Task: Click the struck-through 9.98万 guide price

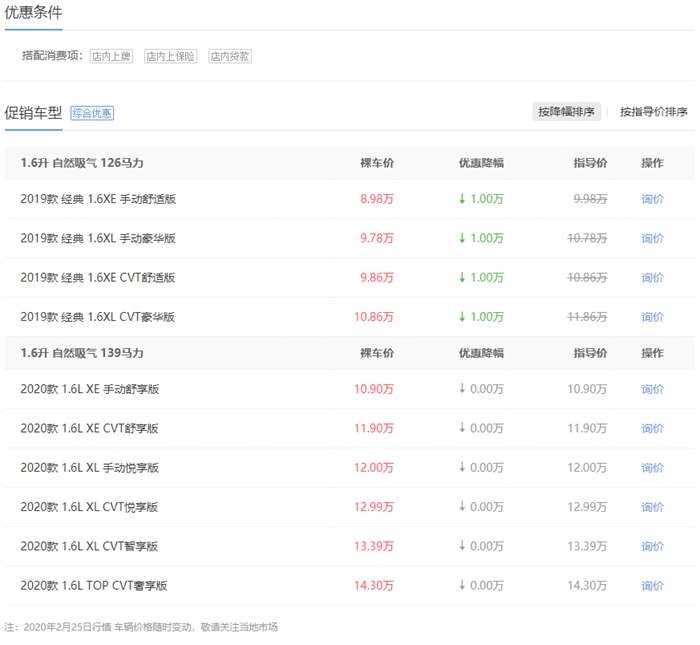Action: 590,199
